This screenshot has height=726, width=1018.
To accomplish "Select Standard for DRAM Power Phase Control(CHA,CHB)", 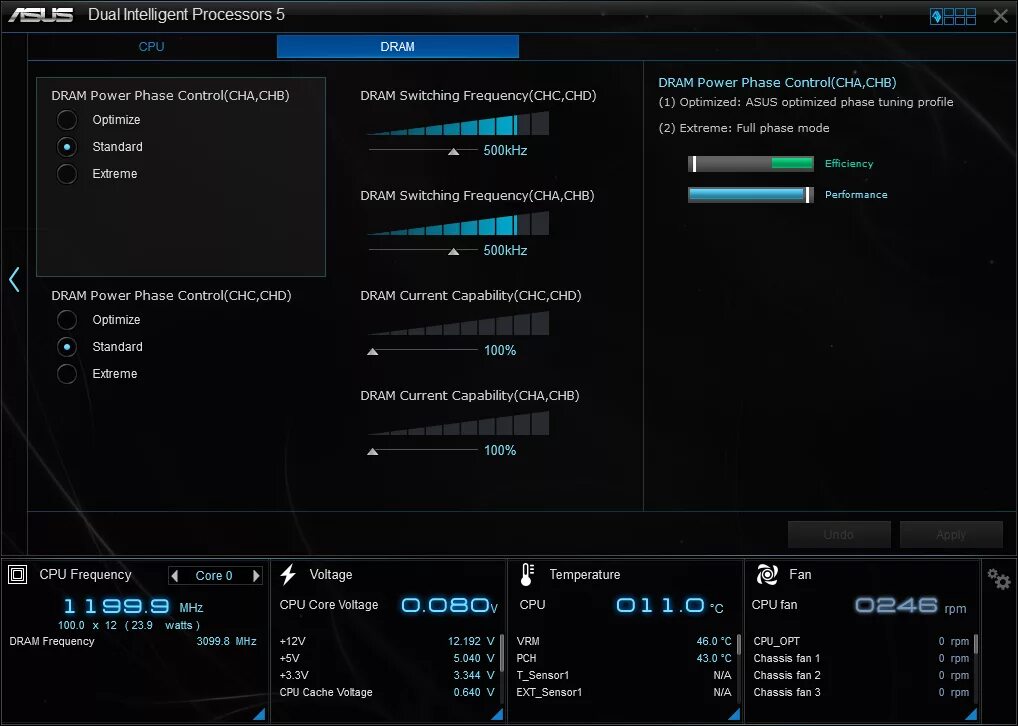I will click(67, 147).
